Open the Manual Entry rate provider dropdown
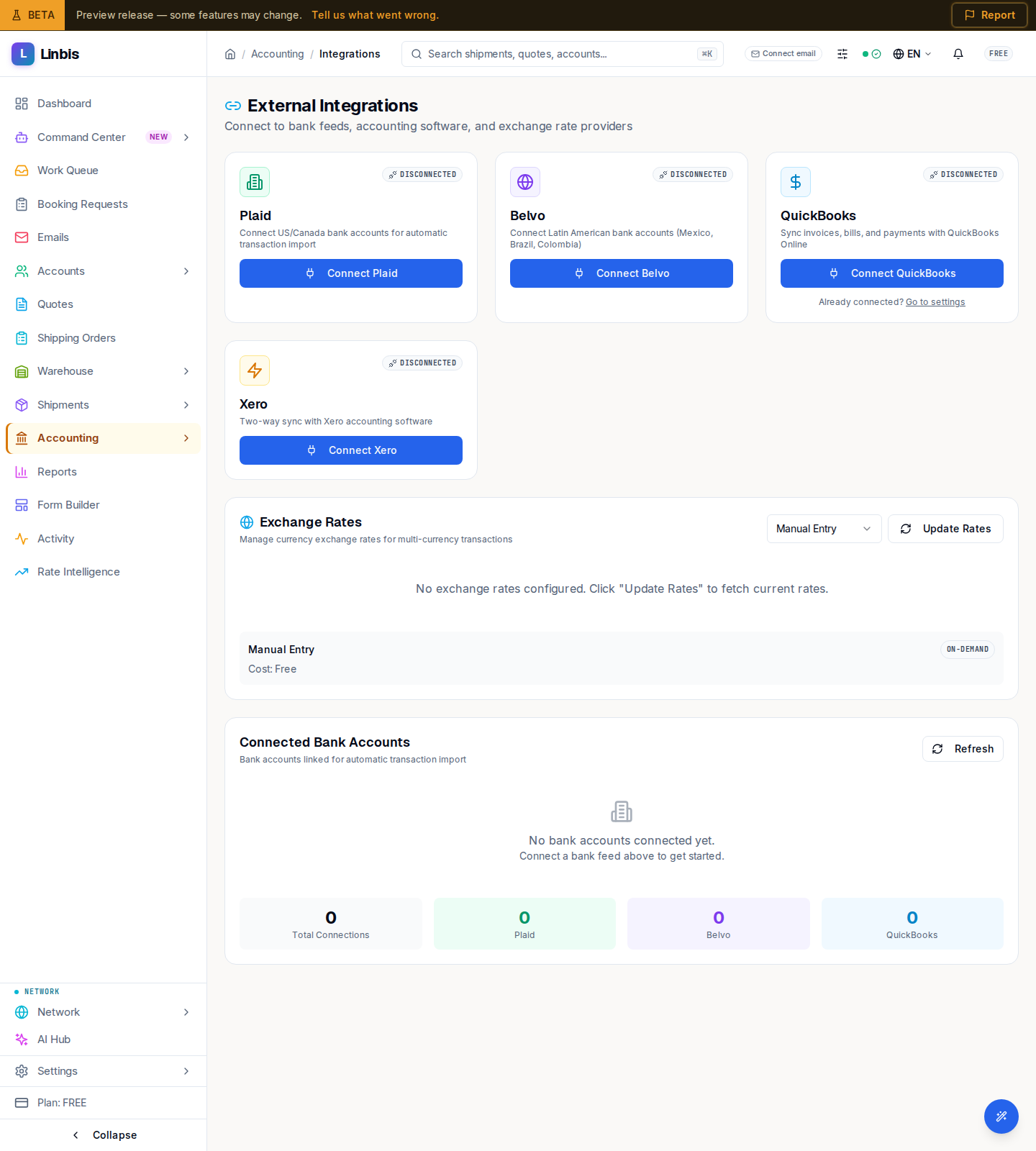Viewport: 1036px width, 1151px height. (x=824, y=529)
